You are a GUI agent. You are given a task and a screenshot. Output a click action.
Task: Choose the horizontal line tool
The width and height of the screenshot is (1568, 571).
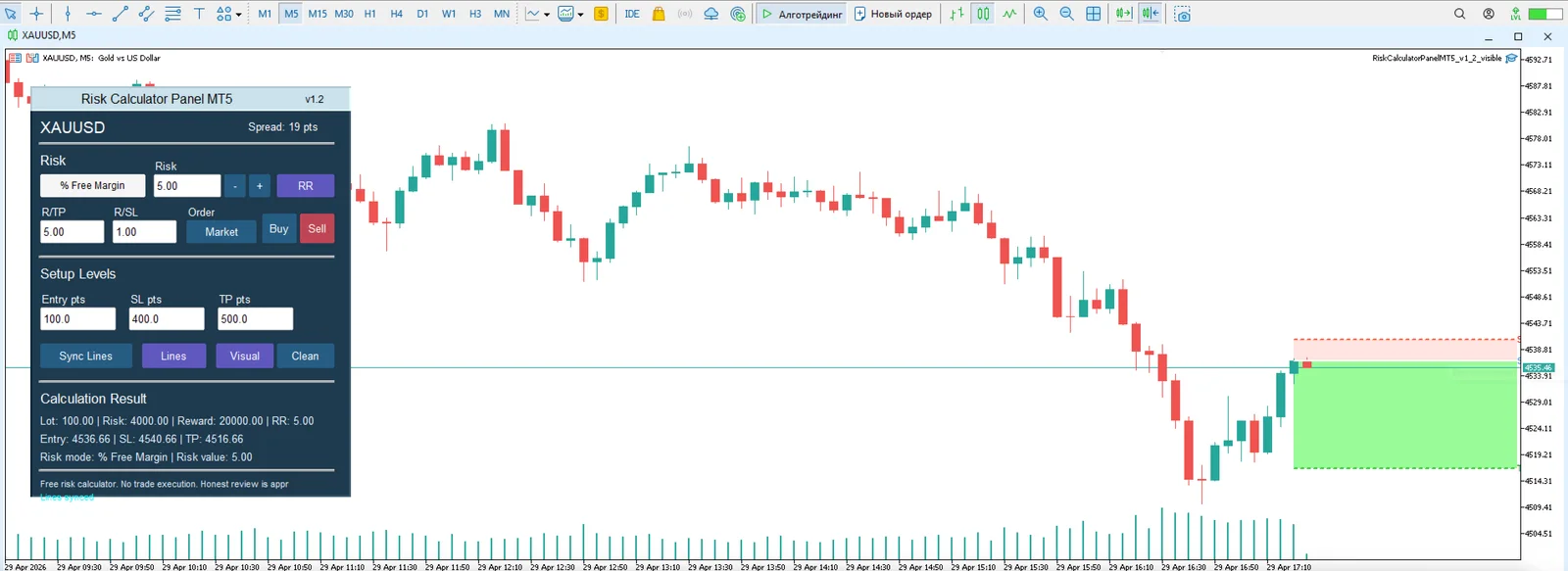click(x=94, y=14)
